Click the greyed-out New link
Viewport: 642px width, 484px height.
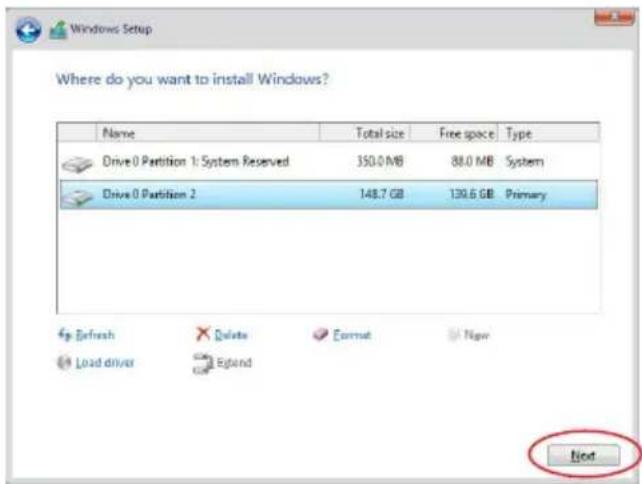[x=477, y=335]
